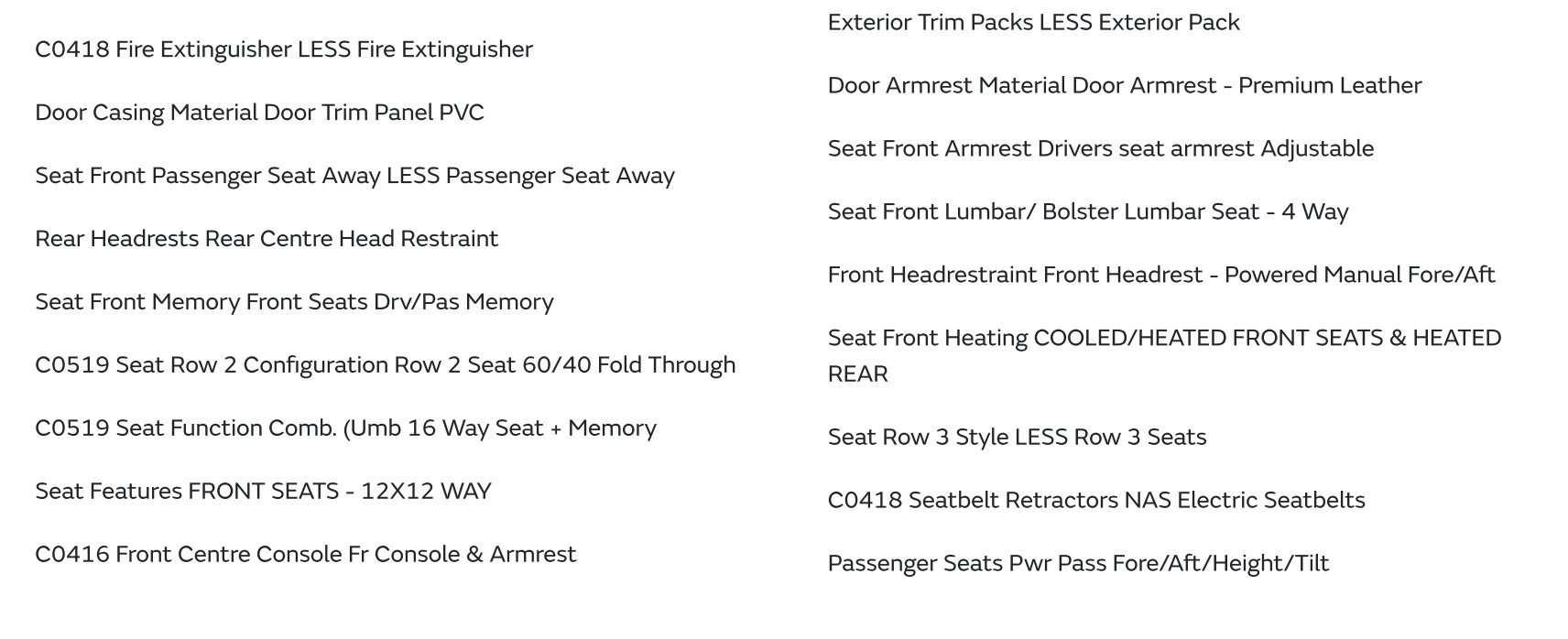
Task: Select Drivers seat armrest Adjustable entry
Action: [x=1100, y=149]
